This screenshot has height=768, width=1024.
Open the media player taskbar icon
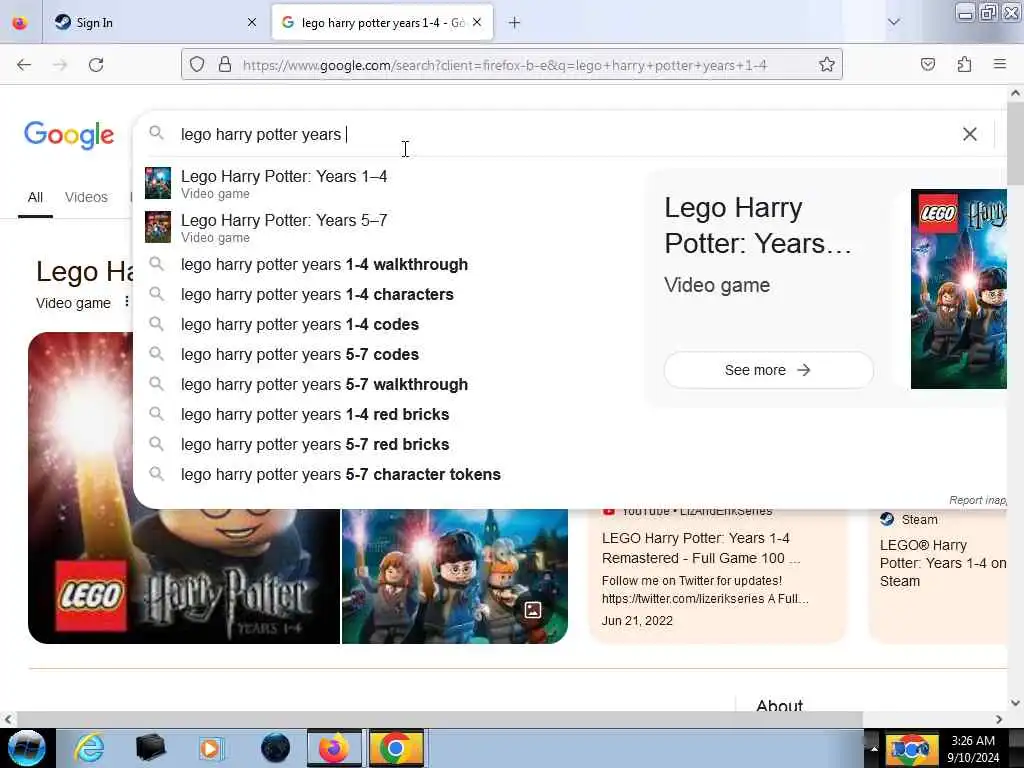click(x=211, y=748)
